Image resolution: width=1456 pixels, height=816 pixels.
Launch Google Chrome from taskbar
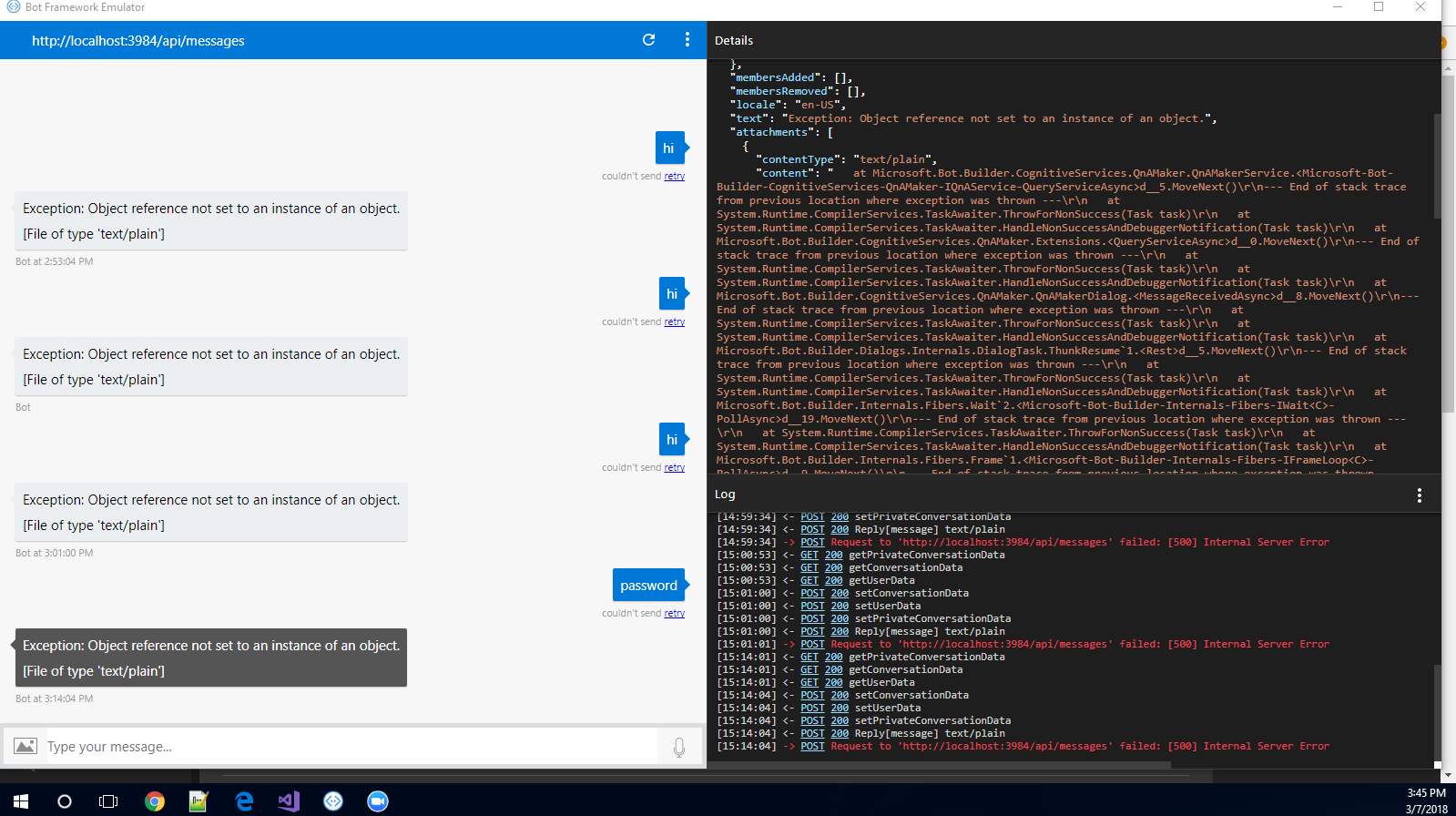coord(155,801)
